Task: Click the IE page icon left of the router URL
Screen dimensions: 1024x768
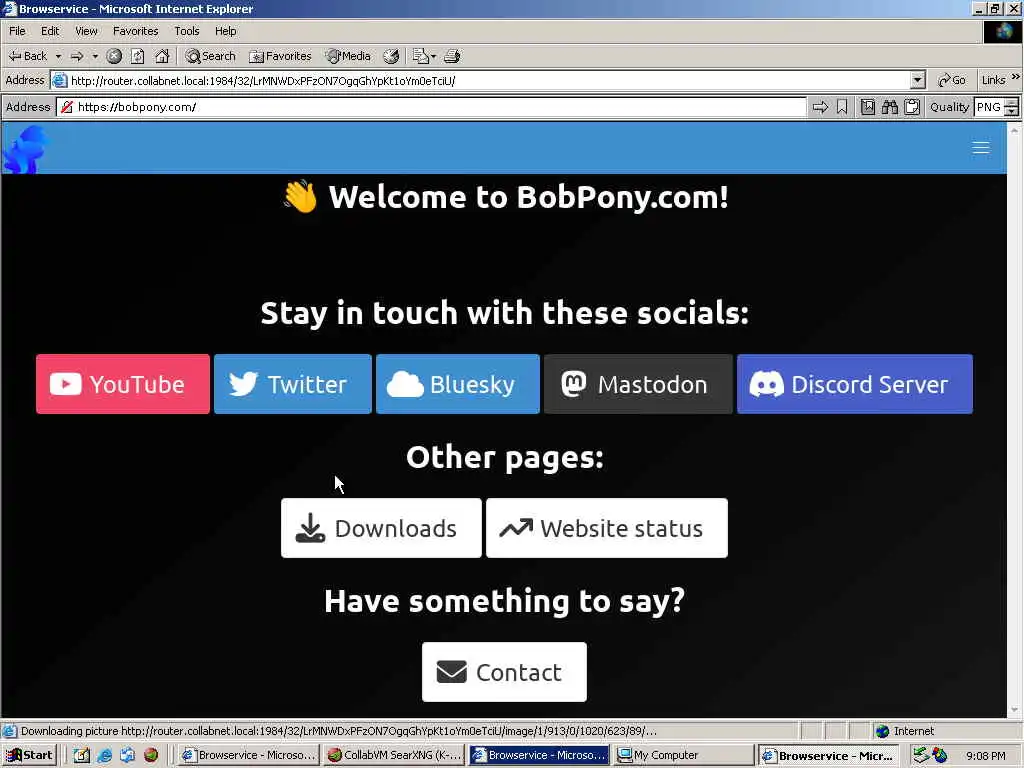Action: [59, 80]
